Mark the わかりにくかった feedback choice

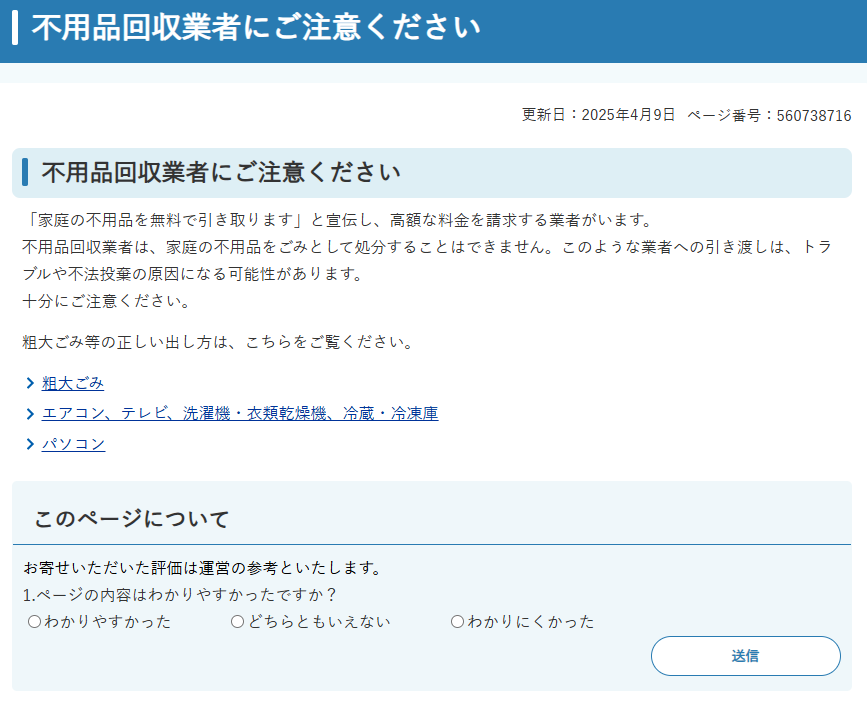456,621
